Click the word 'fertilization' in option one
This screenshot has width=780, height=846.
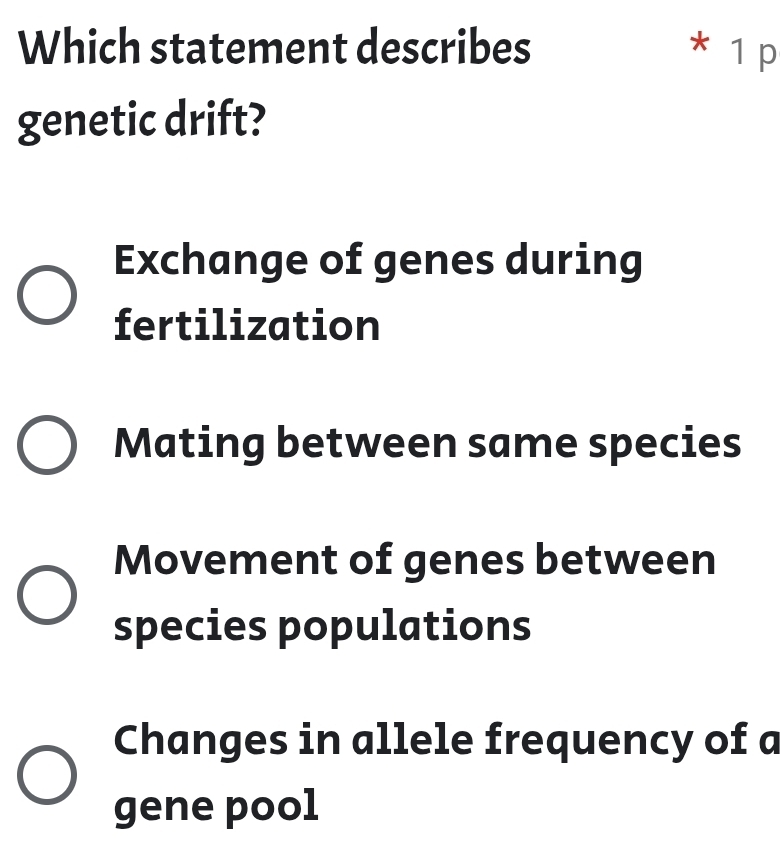[x=246, y=323]
